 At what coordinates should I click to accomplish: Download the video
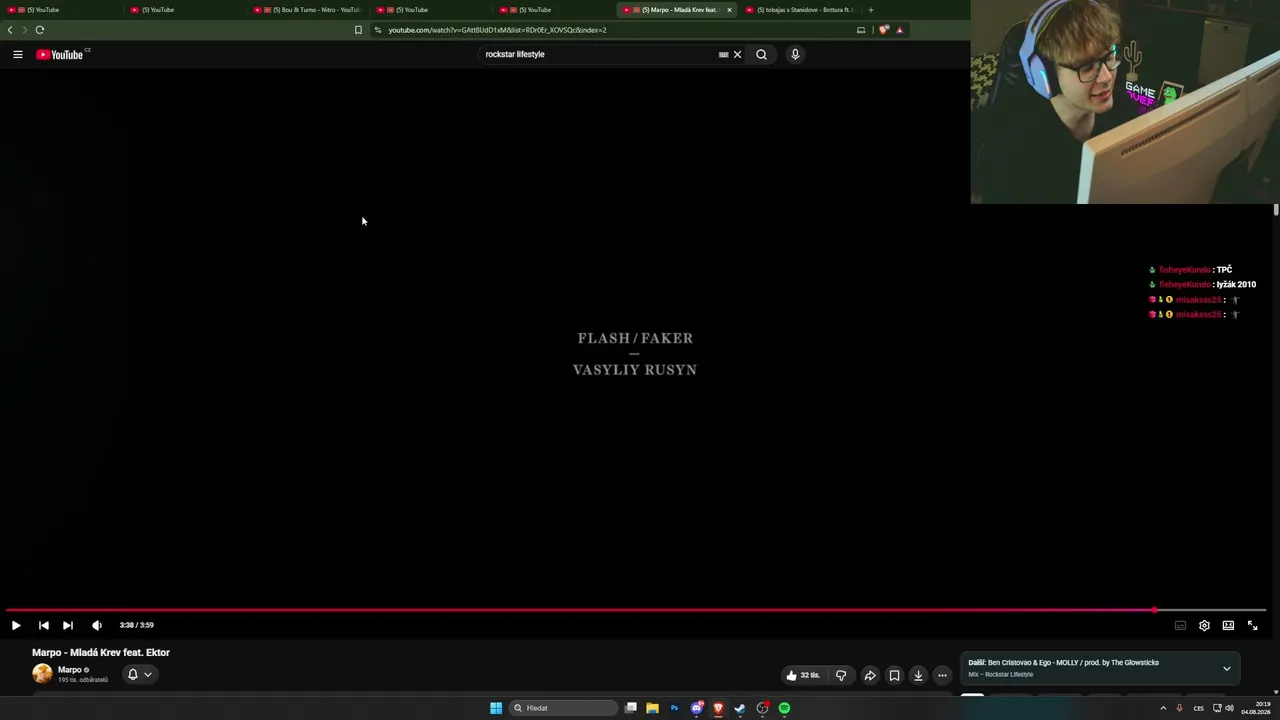tap(918, 675)
